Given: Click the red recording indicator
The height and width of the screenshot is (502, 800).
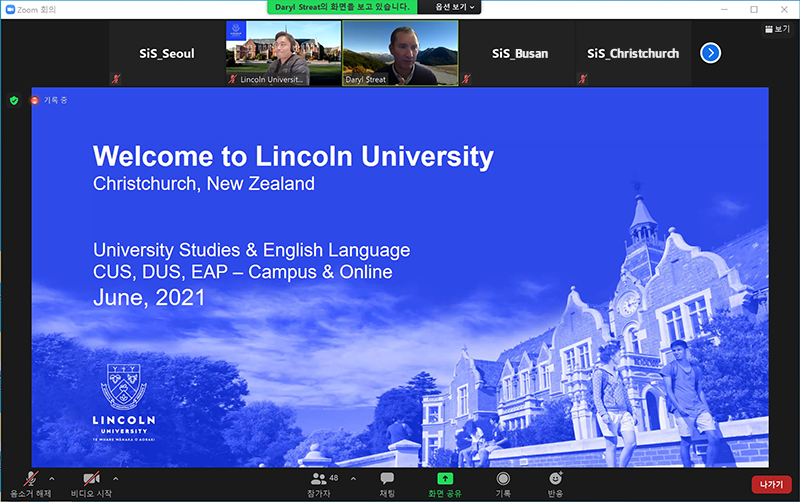Looking at the screenshot, I should pos(35,101).
